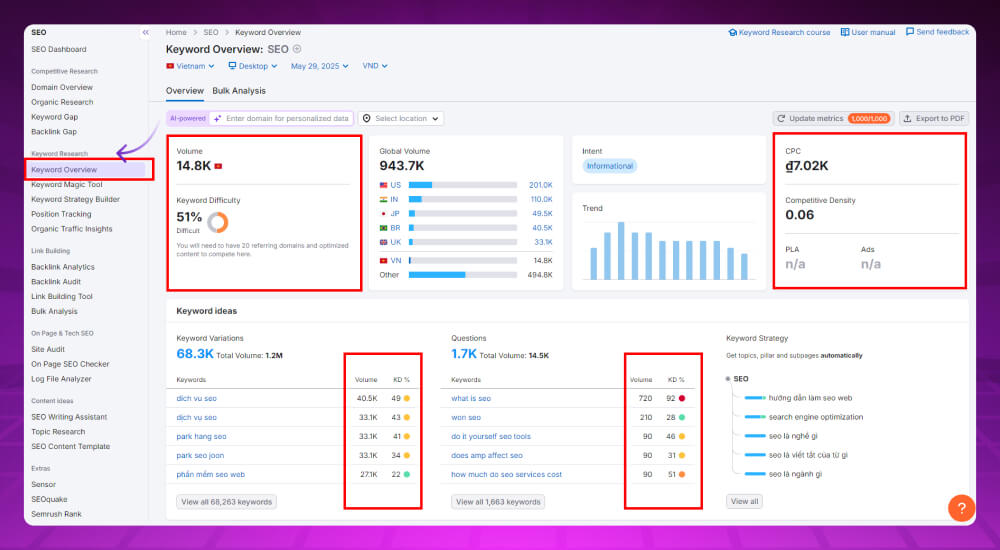Open Log File Analyzer in sidebar

point(61,379)
